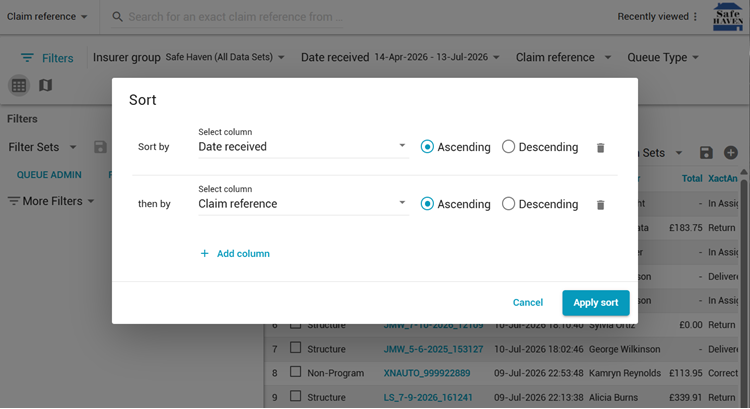Click the Kamryn Reynolds cell
This screenshot has width=750, height=409.
point(625,373)
